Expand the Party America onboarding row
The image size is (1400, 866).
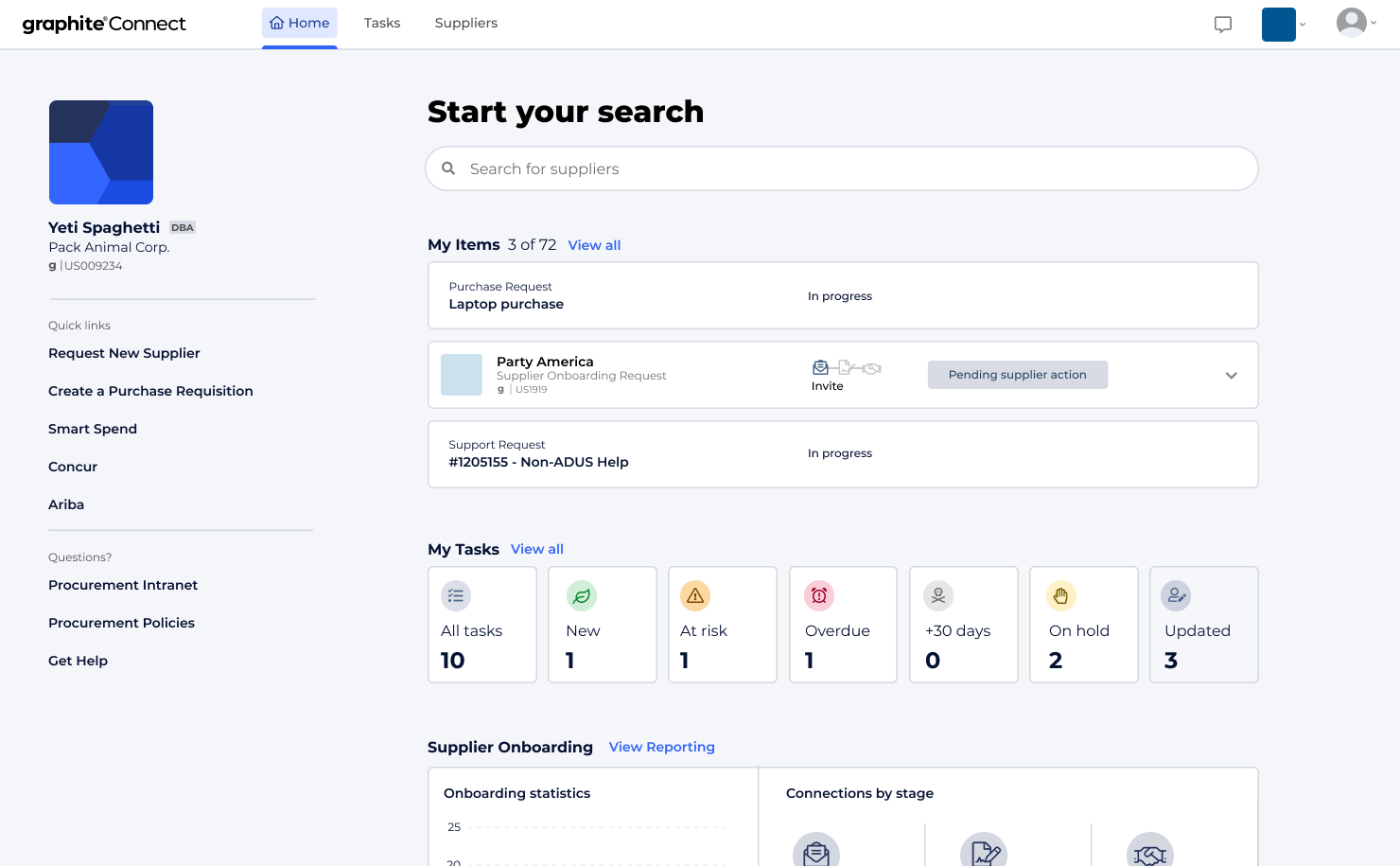tap(1232, 375)
